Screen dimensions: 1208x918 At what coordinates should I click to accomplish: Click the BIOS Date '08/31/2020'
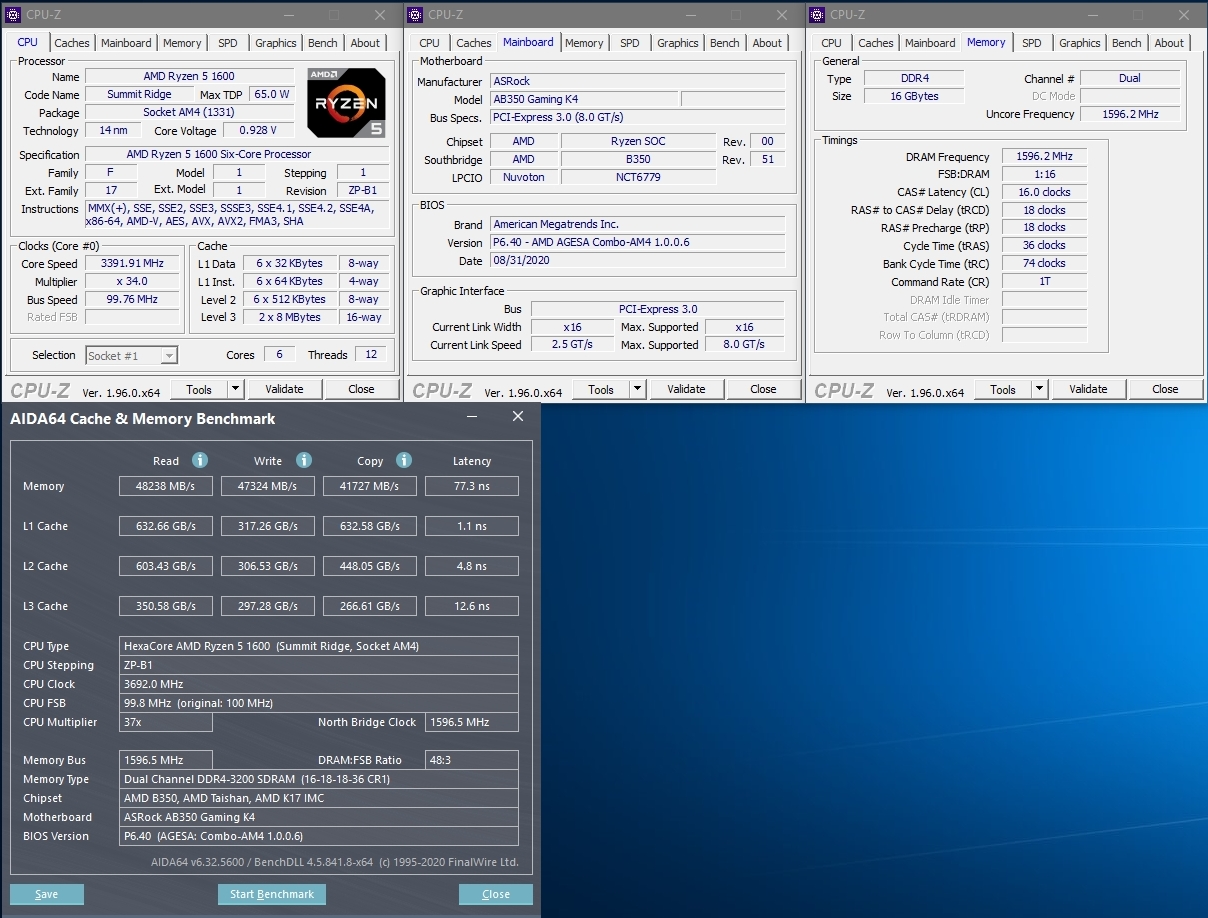pyautogui.click(x=637, y=260)
